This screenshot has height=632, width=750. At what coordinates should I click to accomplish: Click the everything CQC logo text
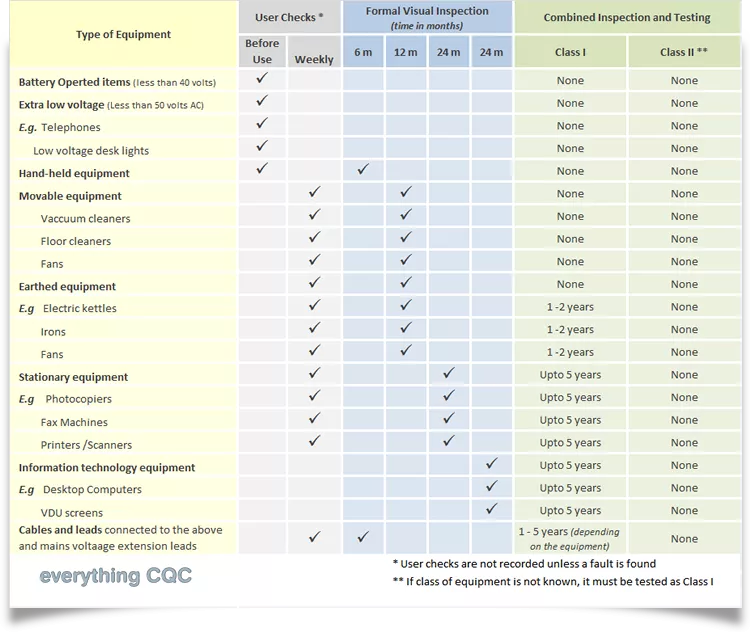pos(115,577)
